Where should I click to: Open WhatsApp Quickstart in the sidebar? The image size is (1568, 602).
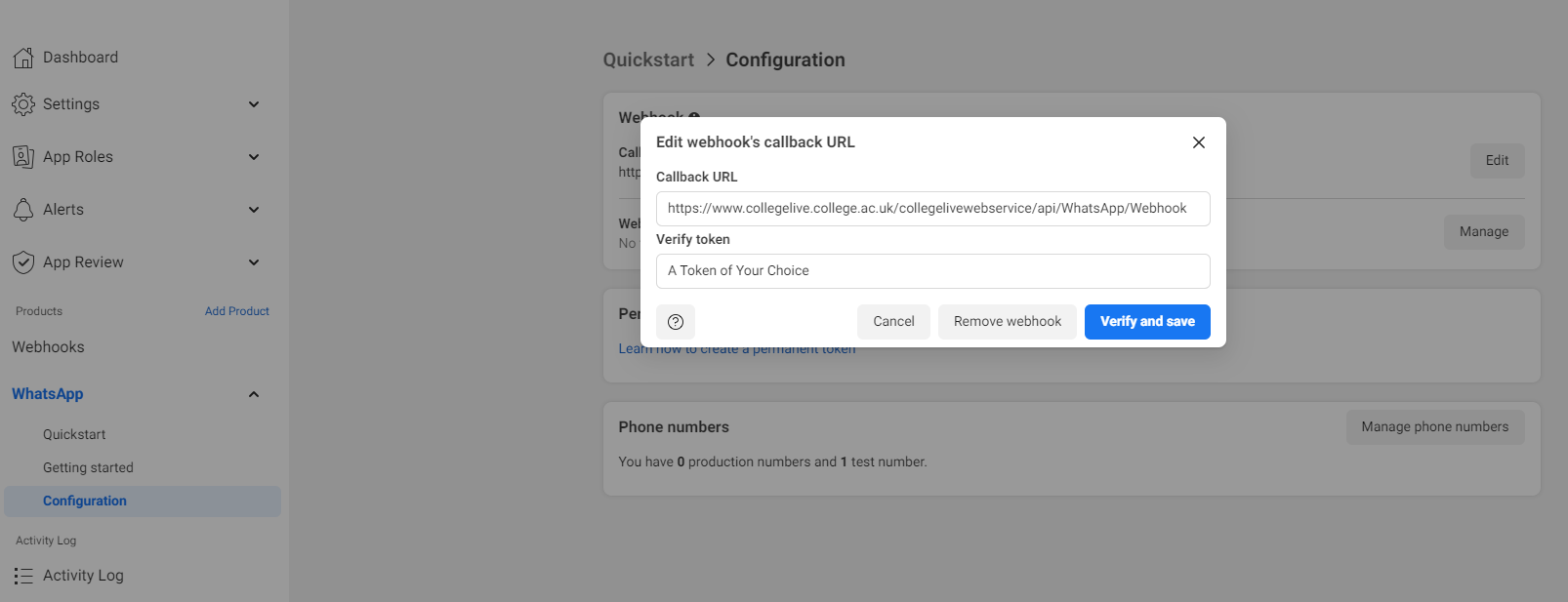click(74, 435)
